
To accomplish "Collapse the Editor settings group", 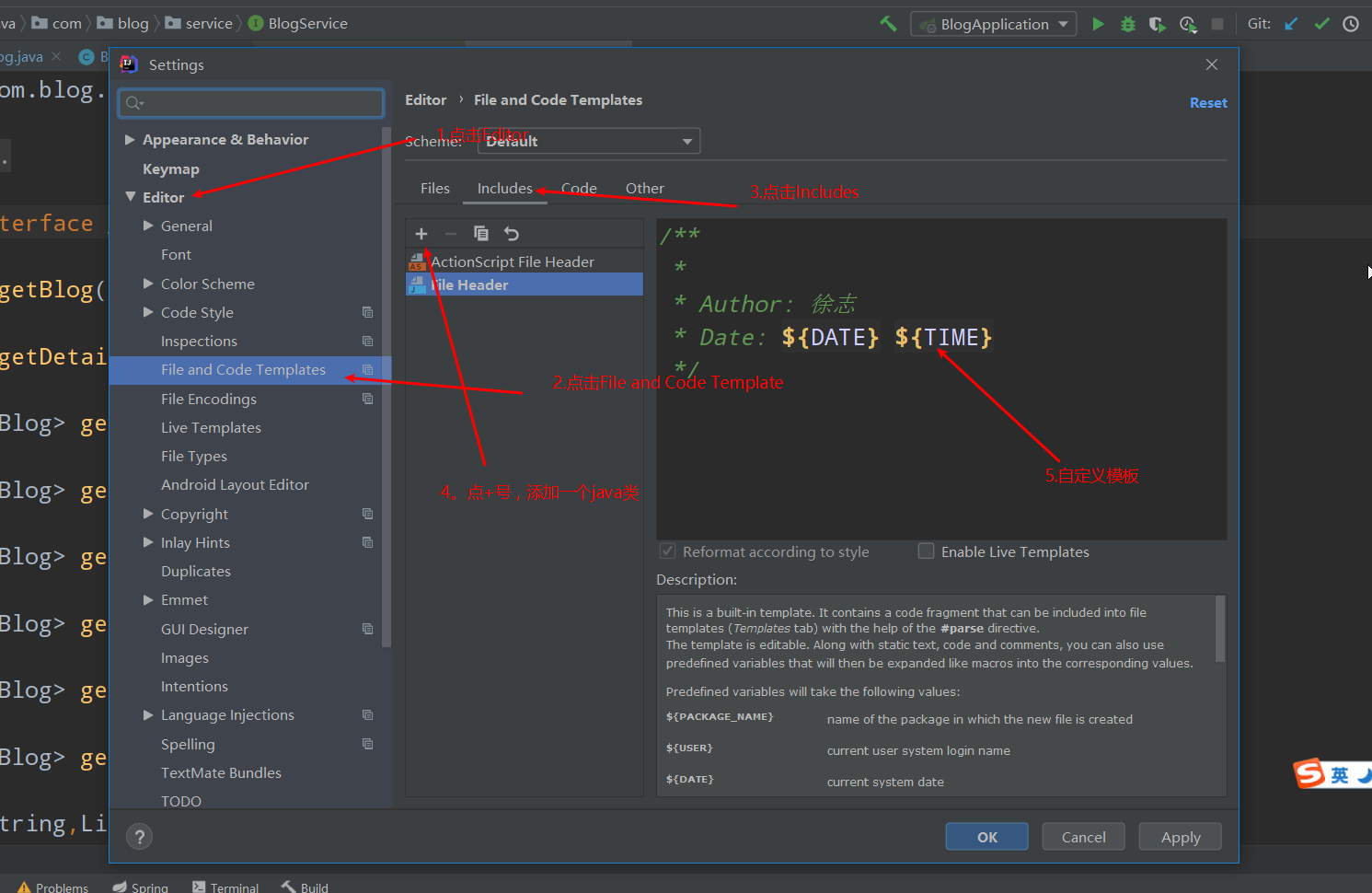I will 130,197.
